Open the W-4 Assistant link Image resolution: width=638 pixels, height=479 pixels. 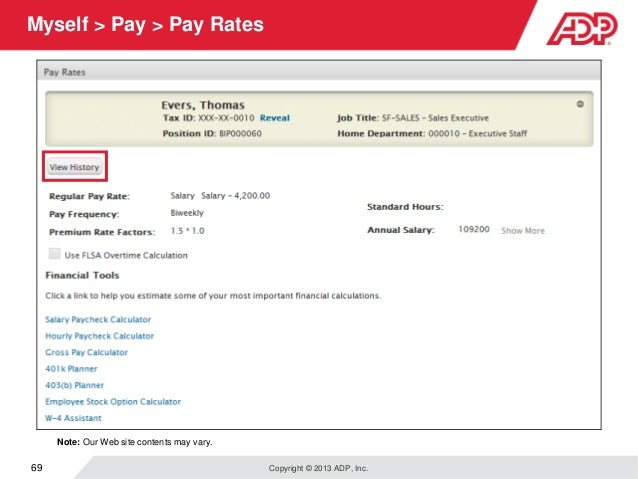point(73,418)
